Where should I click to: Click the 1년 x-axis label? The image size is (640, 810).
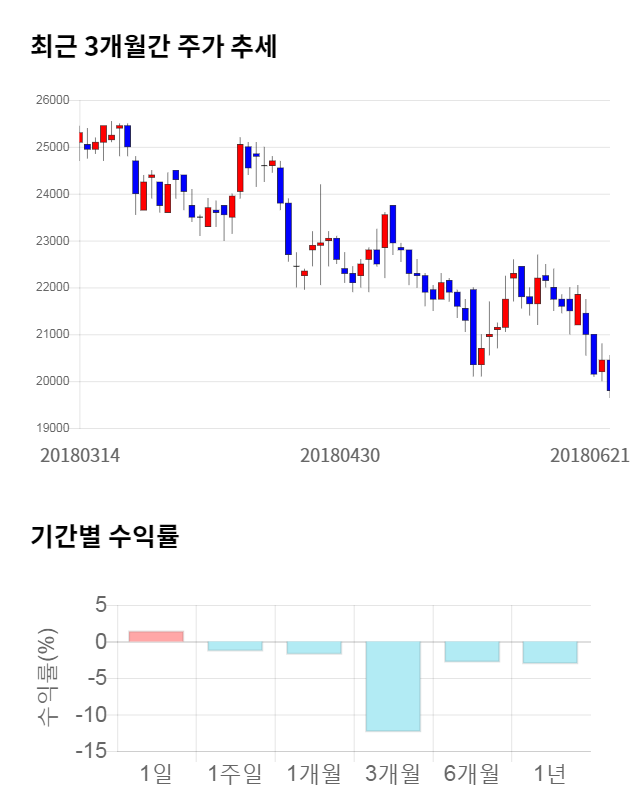click(x=550, y=773)
